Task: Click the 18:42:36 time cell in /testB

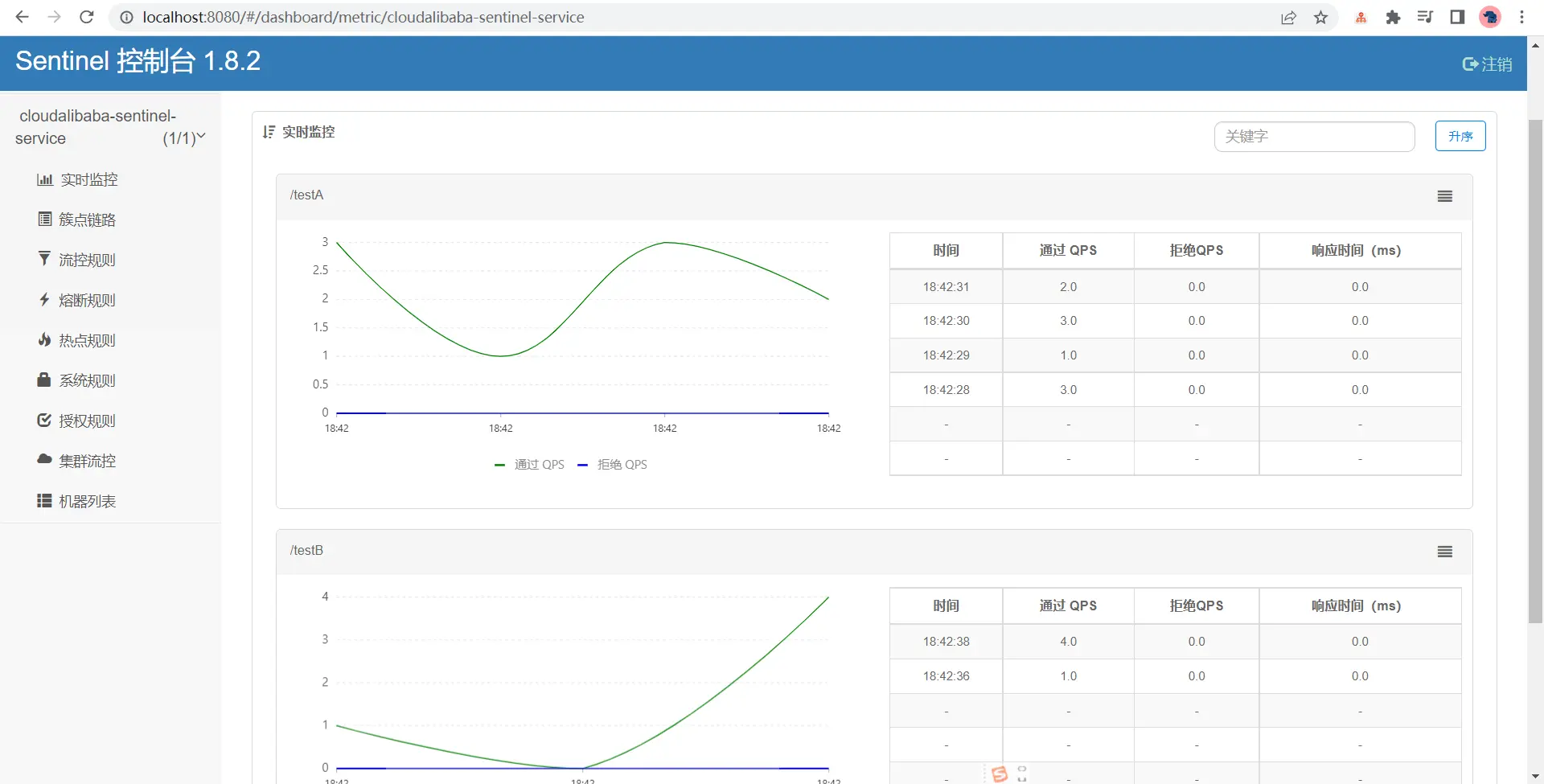Action: click(x=946, y=675)
